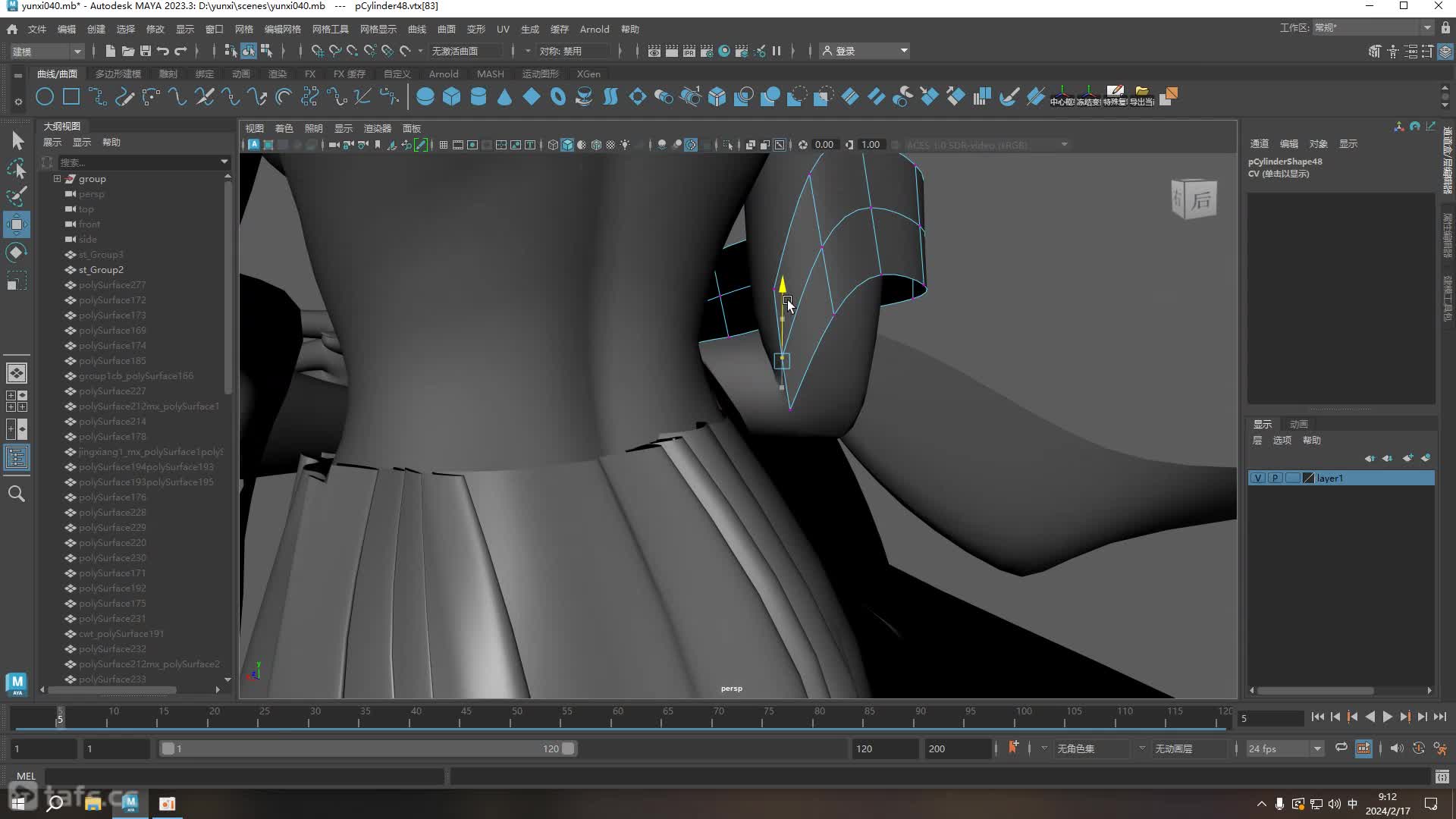Open the 24 fps frame rate dropdown

tap(1285, 748)
